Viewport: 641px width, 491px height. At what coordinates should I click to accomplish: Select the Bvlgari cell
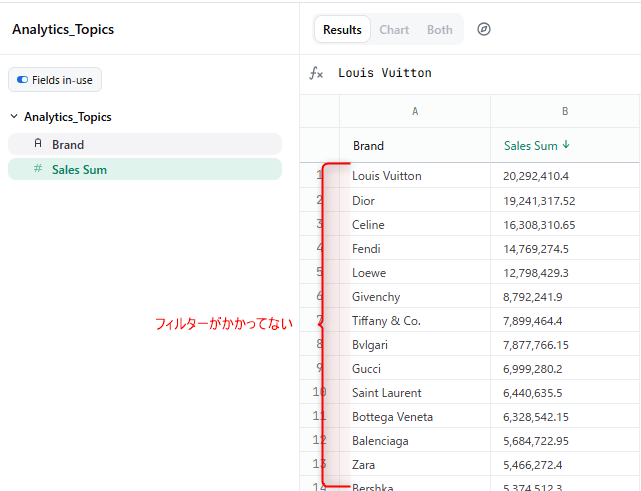click(x=415, y=345)
